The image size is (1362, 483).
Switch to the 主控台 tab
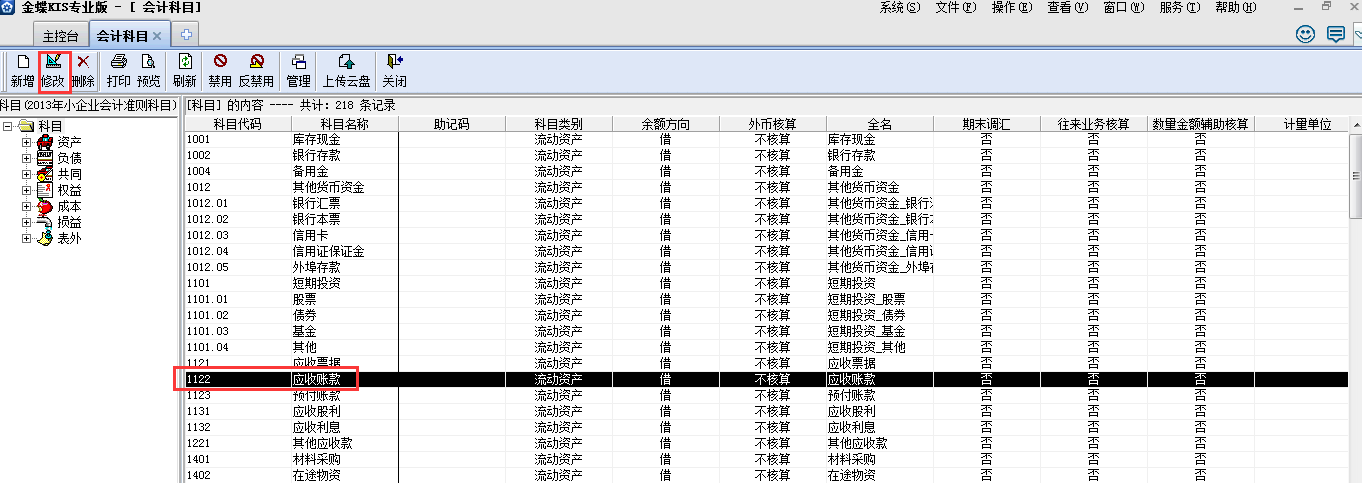[60, 35]
